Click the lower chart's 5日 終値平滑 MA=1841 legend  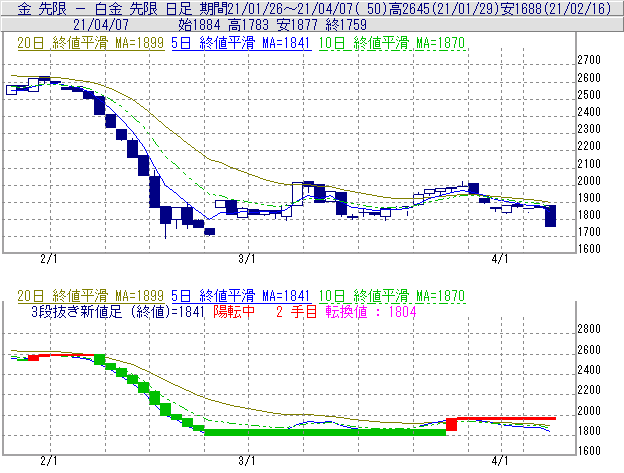(241, 296)
